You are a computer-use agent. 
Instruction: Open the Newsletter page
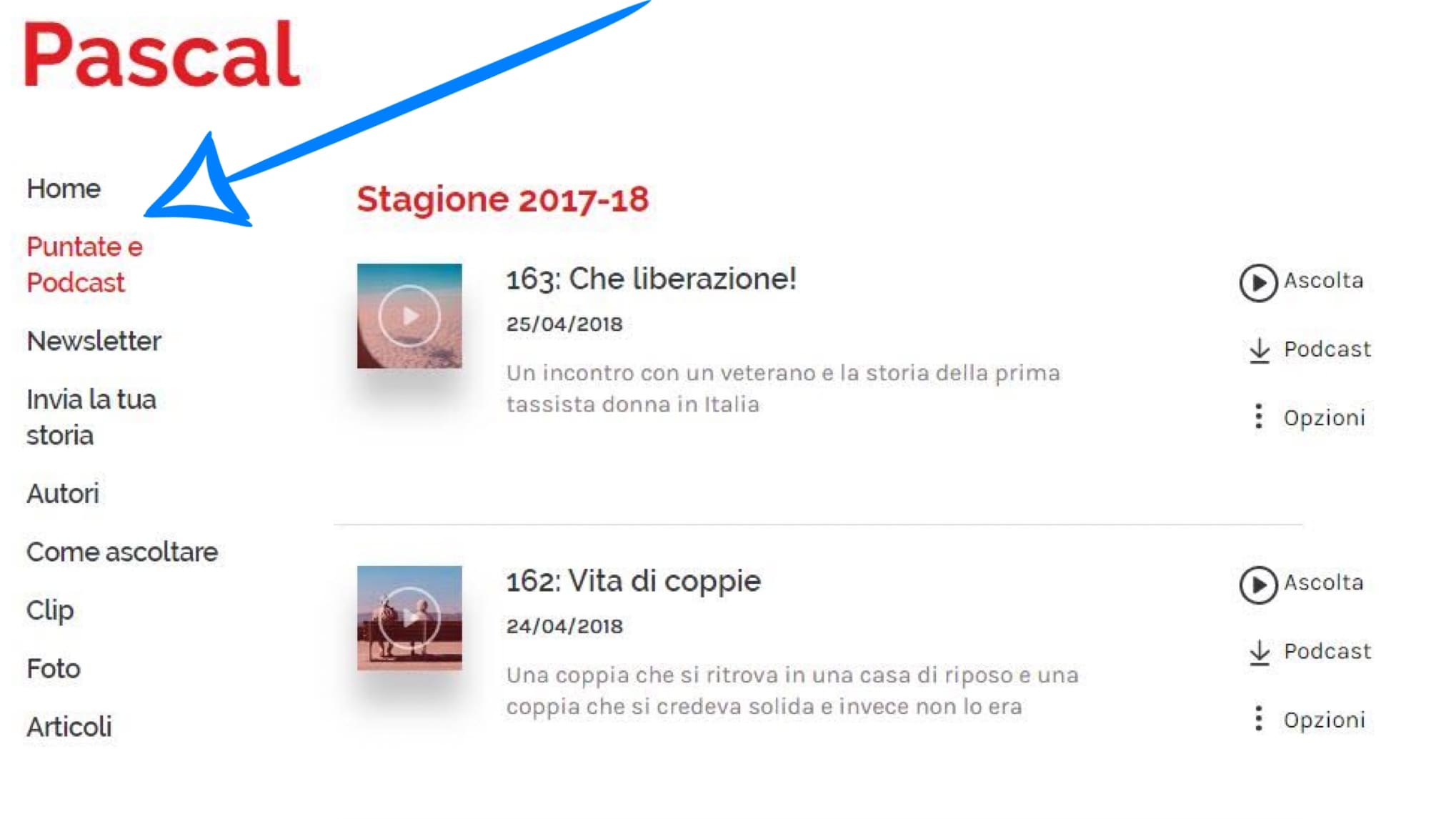click(94, 341)
